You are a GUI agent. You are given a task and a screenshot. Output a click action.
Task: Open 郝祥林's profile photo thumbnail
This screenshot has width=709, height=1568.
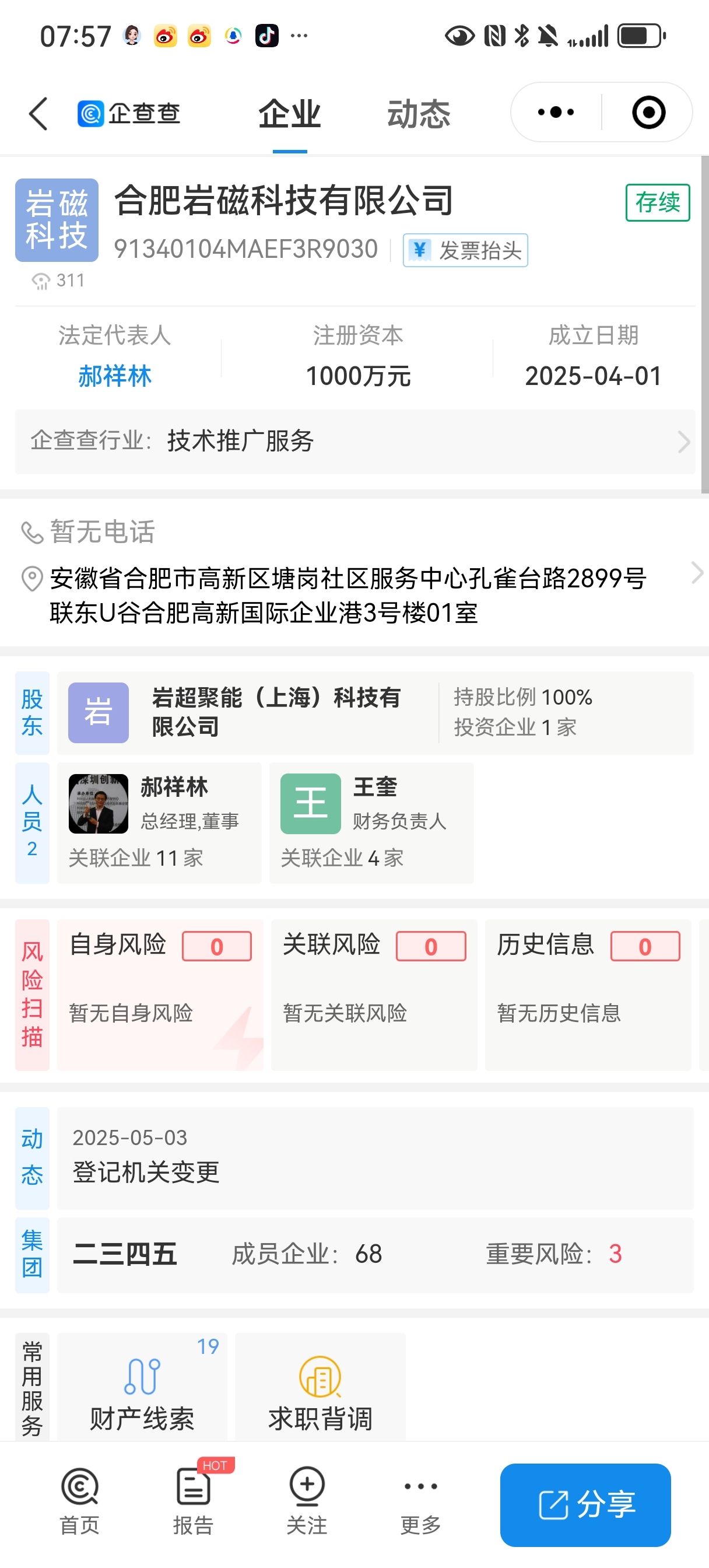coord(99,803)
